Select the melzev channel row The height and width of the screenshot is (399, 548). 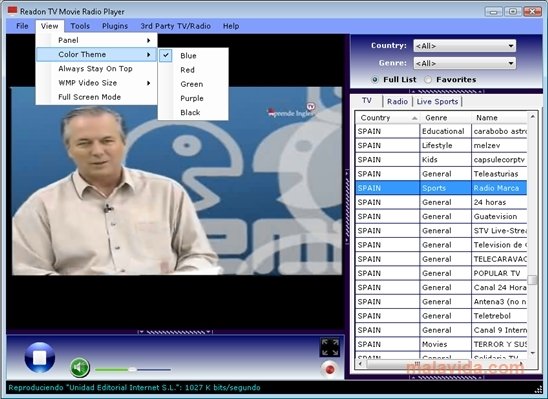pyautogui.click(x=441, y=145)
